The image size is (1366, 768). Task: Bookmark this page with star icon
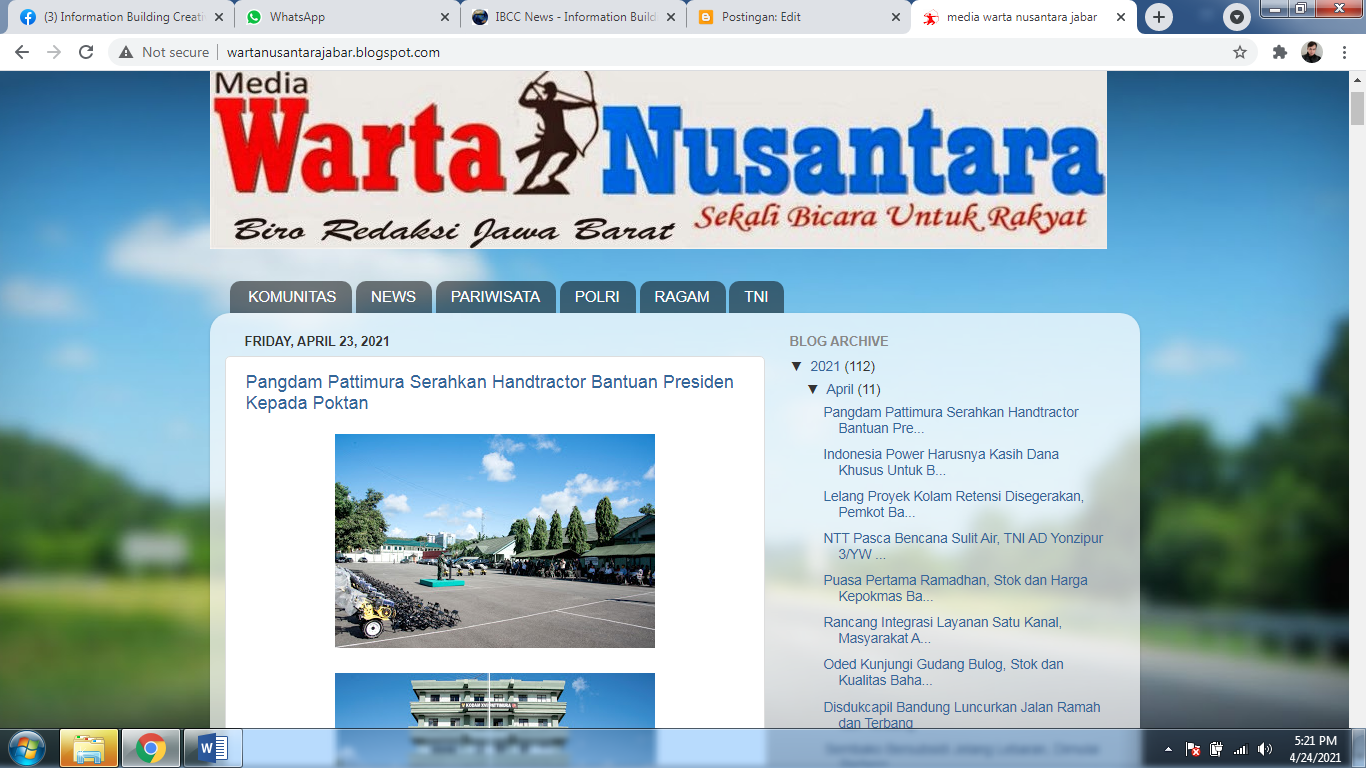pyautogui.click(x=1240, y=52)
